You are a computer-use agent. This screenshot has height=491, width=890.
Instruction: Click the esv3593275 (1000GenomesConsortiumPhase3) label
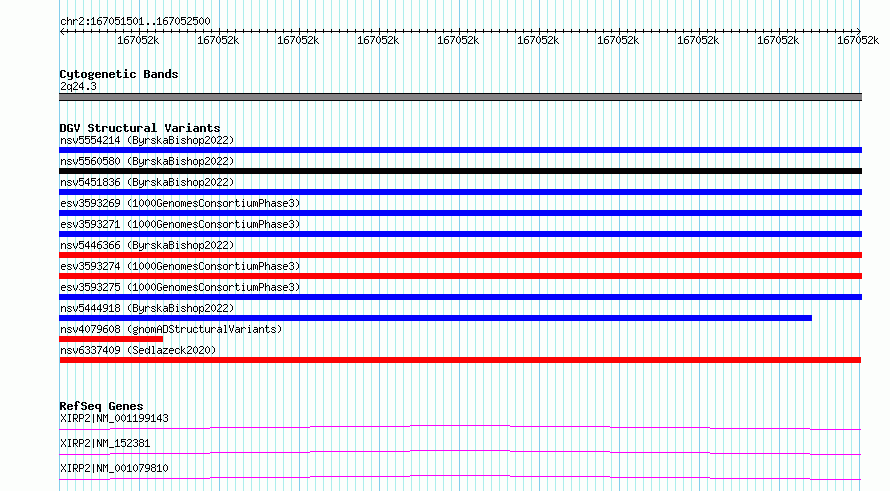(180, 287)
